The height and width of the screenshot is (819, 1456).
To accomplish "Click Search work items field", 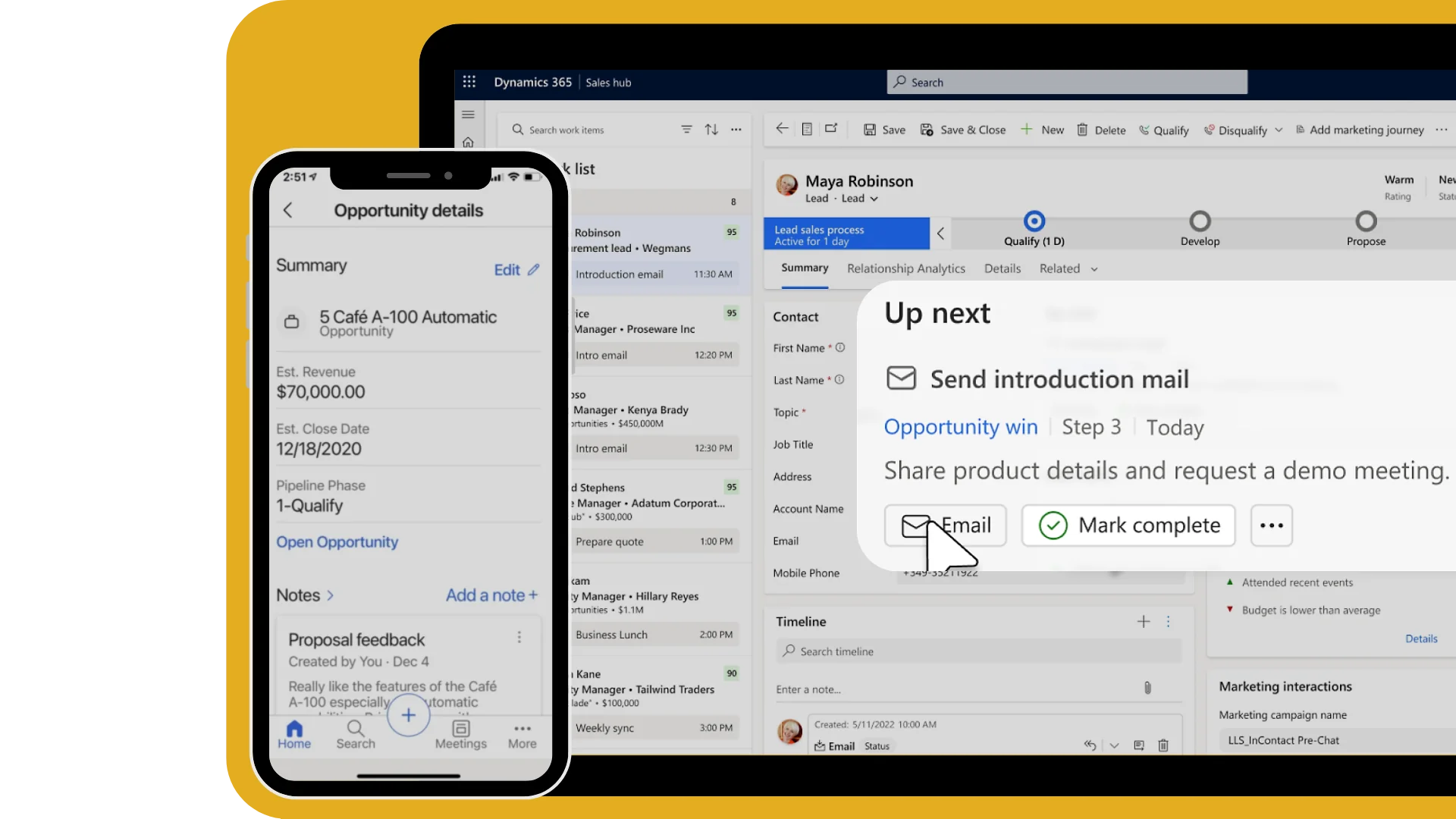I will [x=591, y=130].
